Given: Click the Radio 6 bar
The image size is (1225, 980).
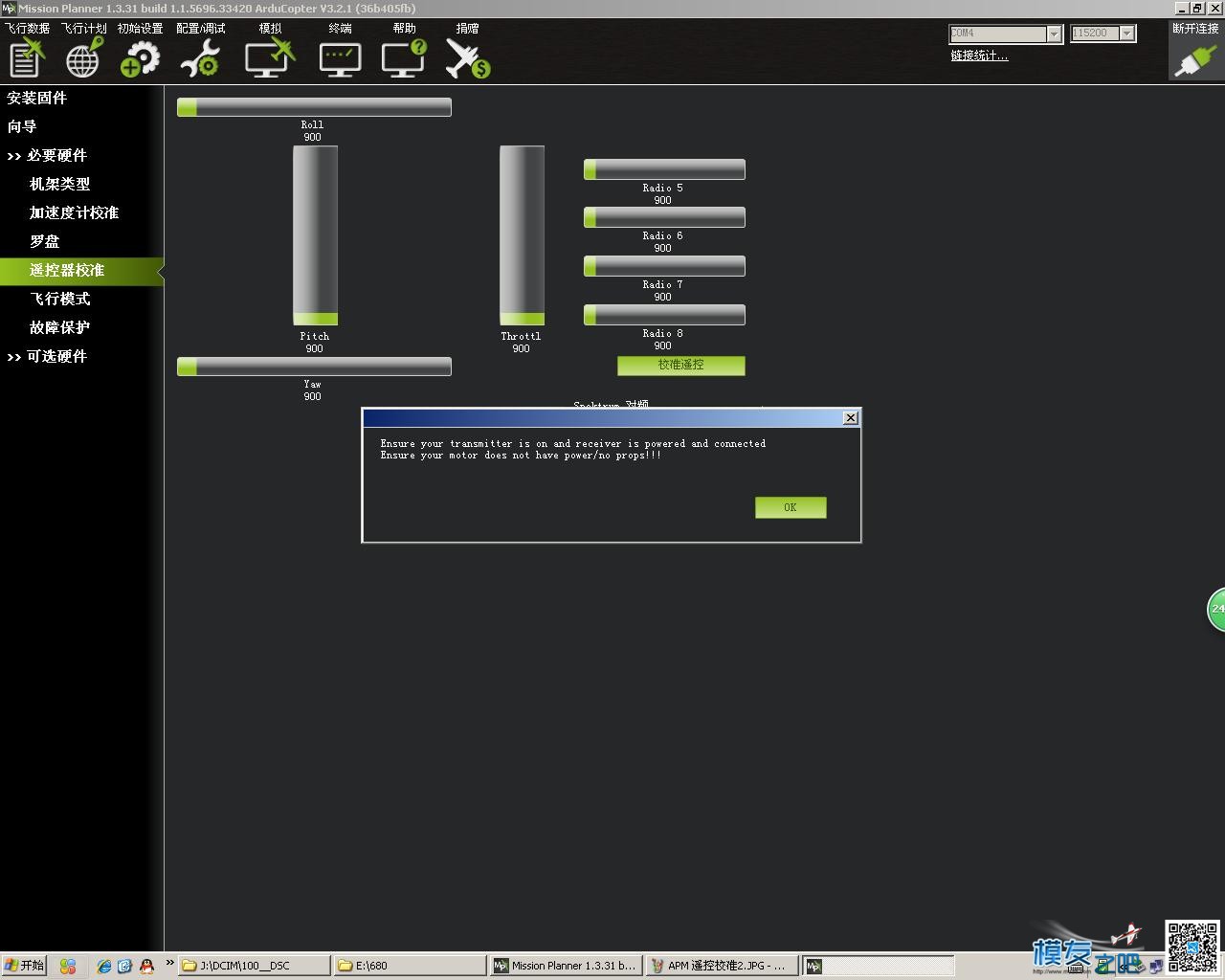Looking at the screenshot, I should pos(664,217).
